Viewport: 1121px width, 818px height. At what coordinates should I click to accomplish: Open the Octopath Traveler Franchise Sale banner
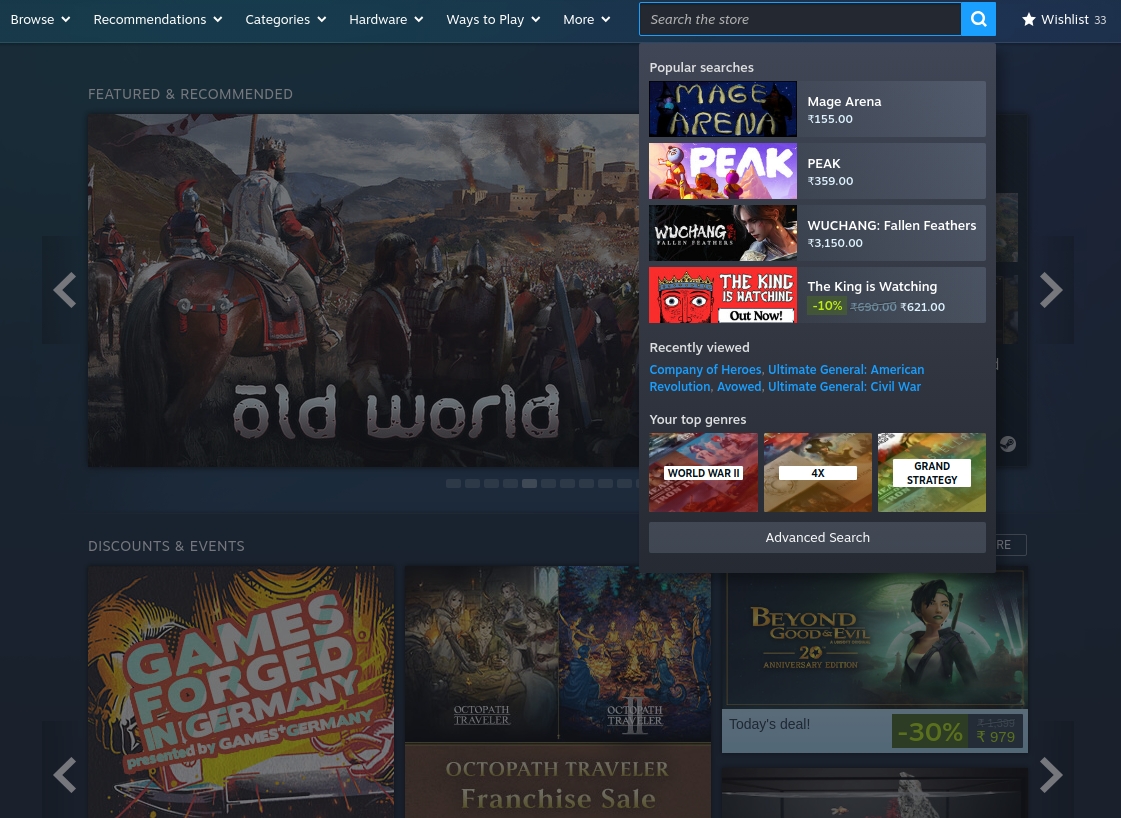coord(557,690)
